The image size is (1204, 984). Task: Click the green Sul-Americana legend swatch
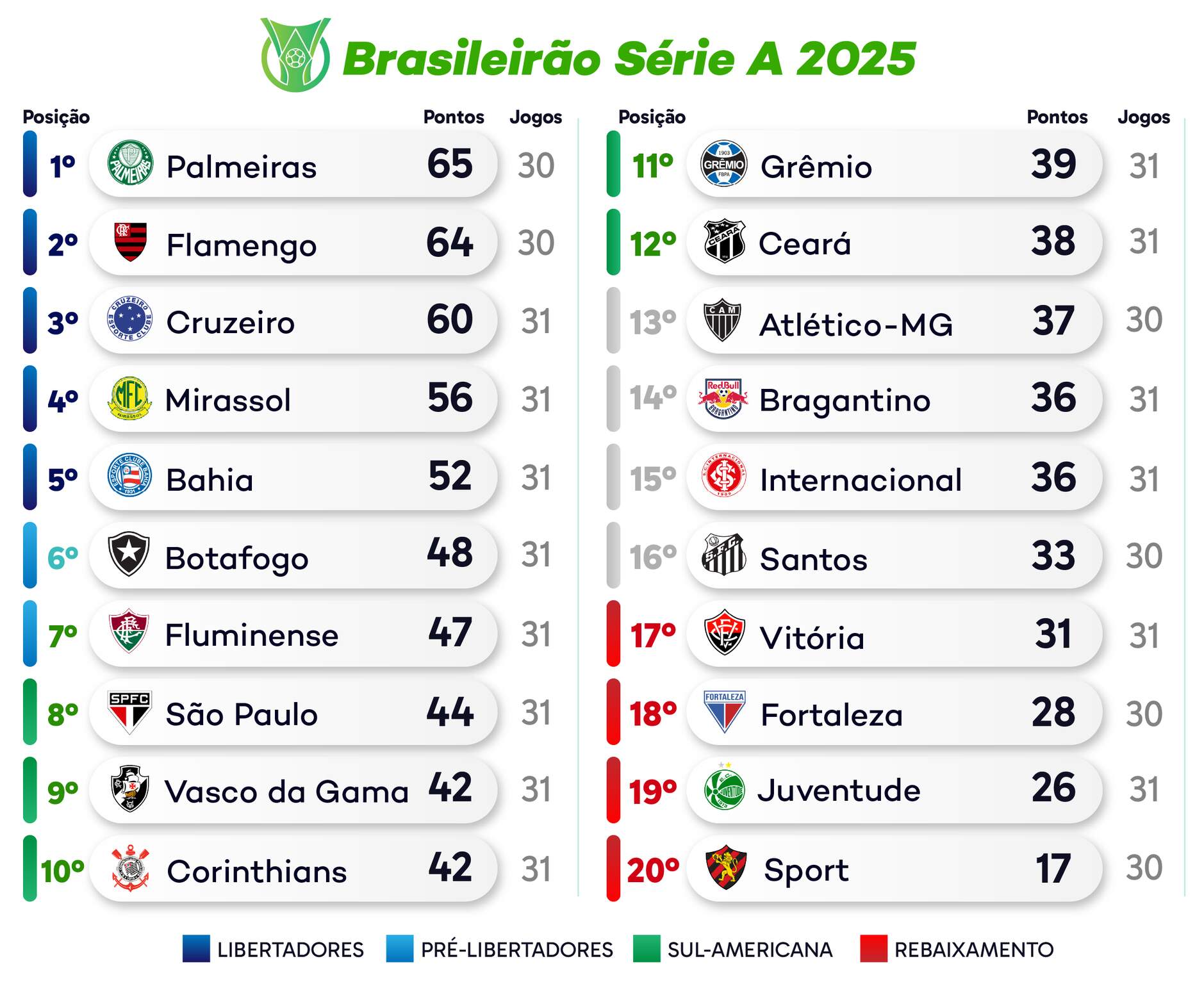coord(646,949)
